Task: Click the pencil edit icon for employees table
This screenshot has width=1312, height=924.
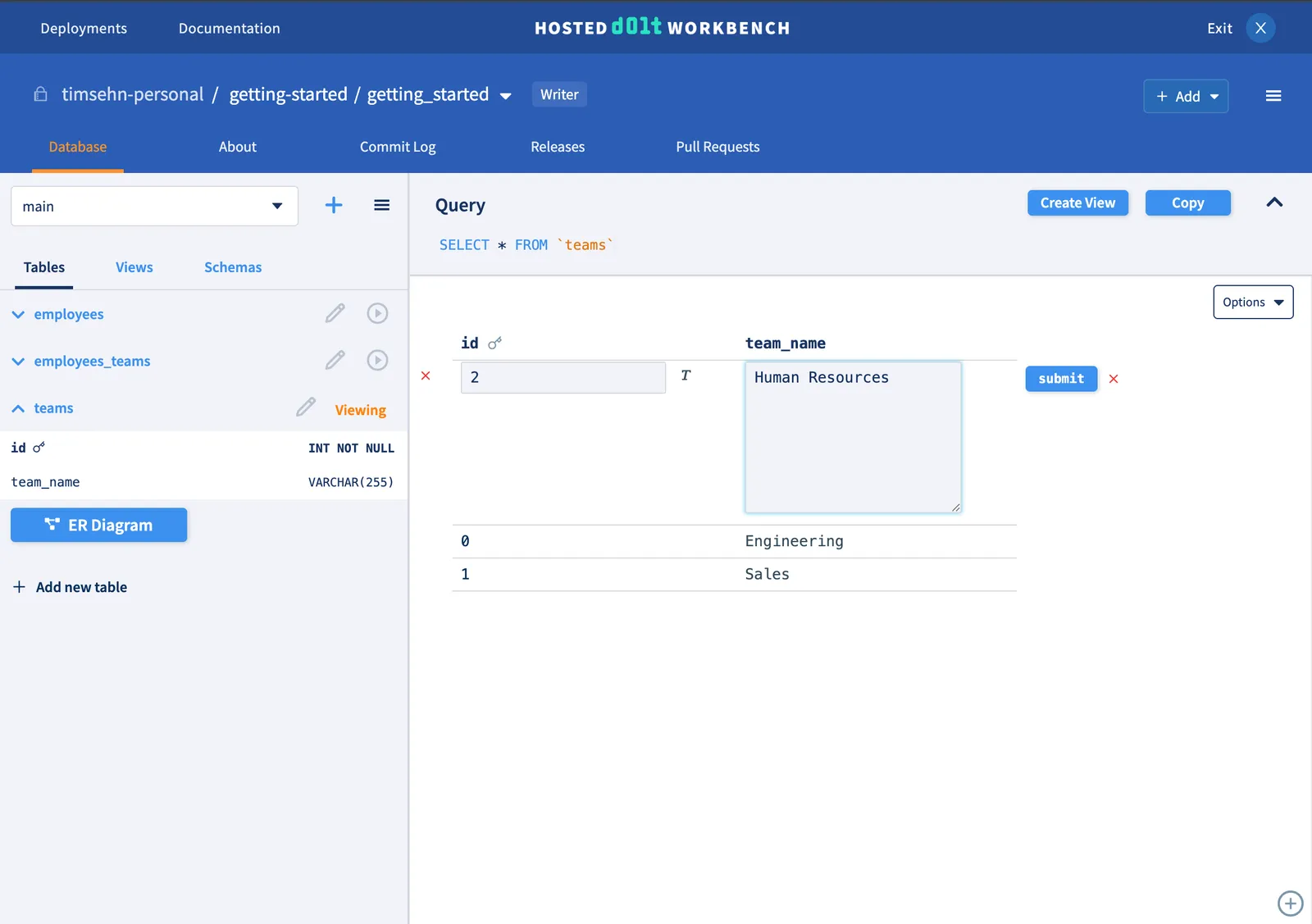Action: (335, 313)
